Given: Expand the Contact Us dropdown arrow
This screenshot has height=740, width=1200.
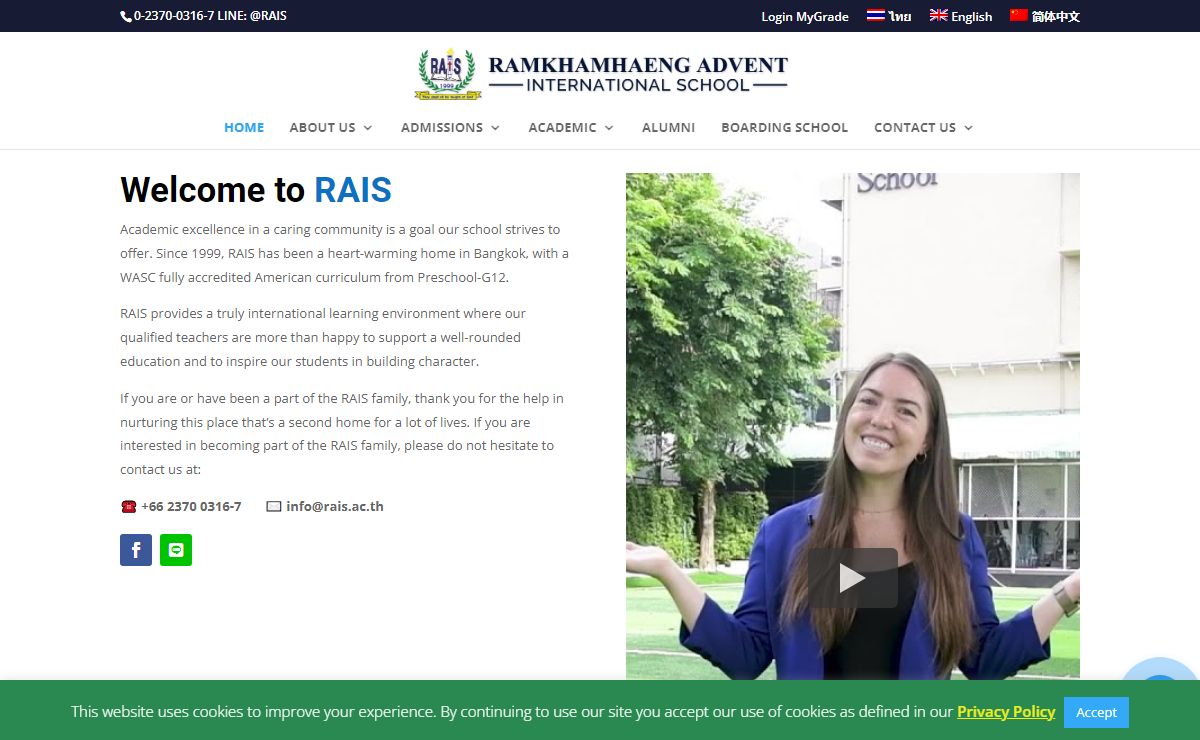Looking at the screenshot, I should pyautogui.click(x=968, y=128).
